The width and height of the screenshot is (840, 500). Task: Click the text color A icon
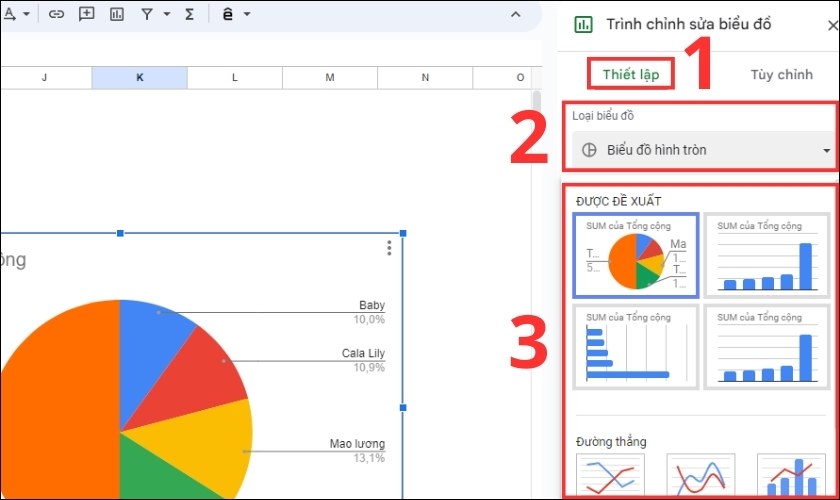(9, 14)
